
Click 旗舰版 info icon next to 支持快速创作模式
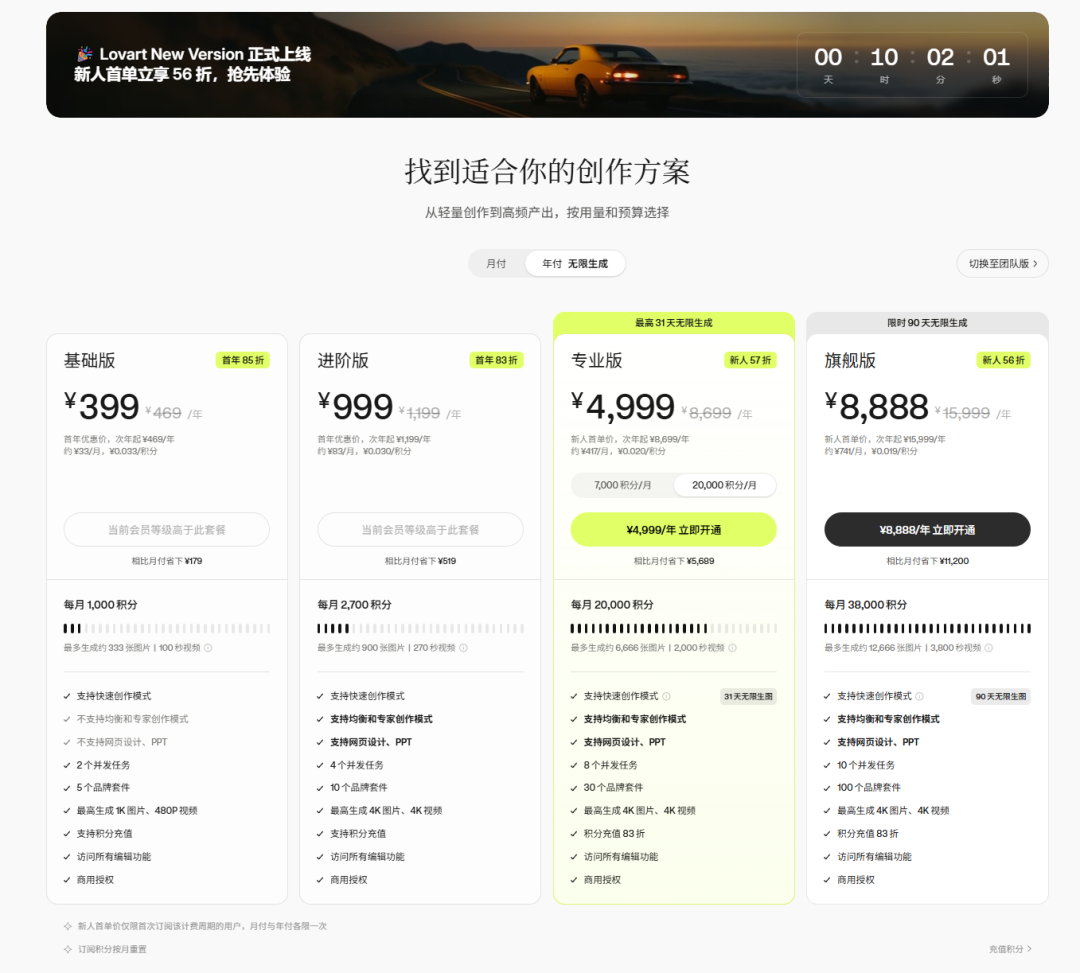tap(920, 696)
